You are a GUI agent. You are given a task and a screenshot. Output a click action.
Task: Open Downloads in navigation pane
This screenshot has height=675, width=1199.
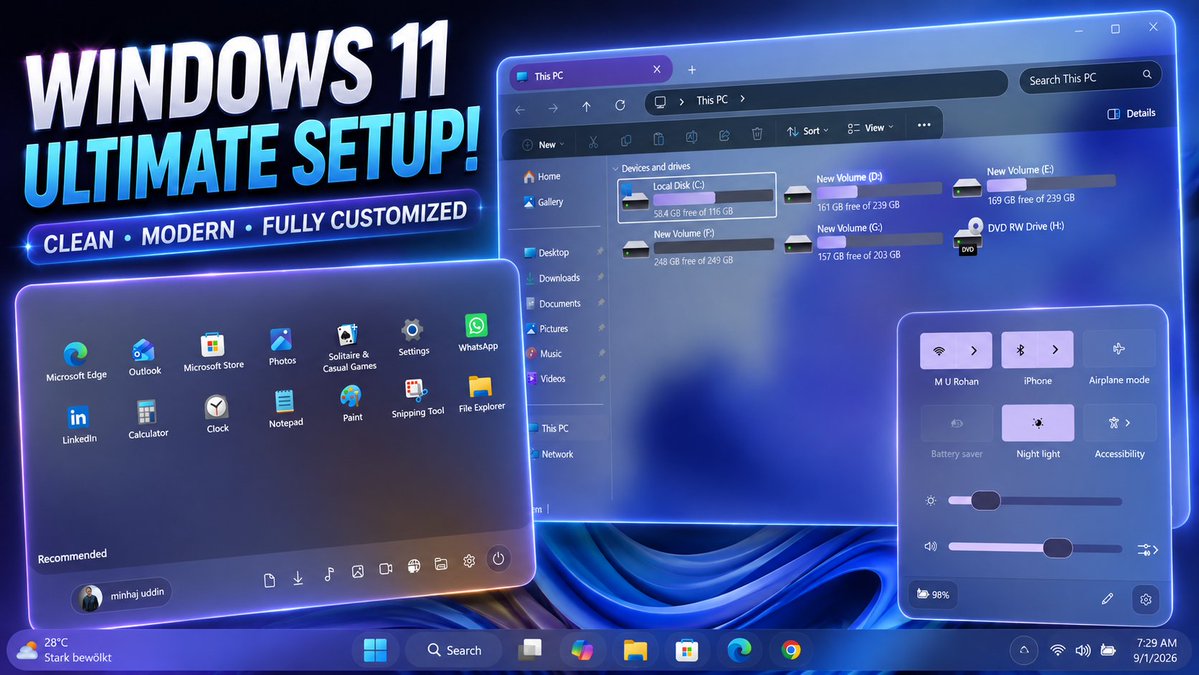pyautogui.click(x=553, y=278)
